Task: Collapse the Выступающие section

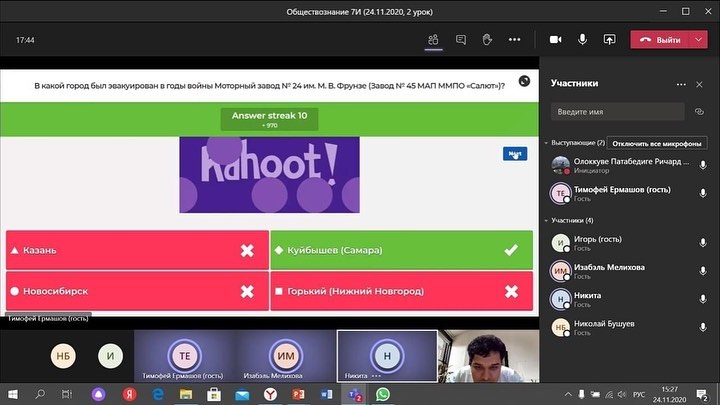Action: (x=546, y=143)
